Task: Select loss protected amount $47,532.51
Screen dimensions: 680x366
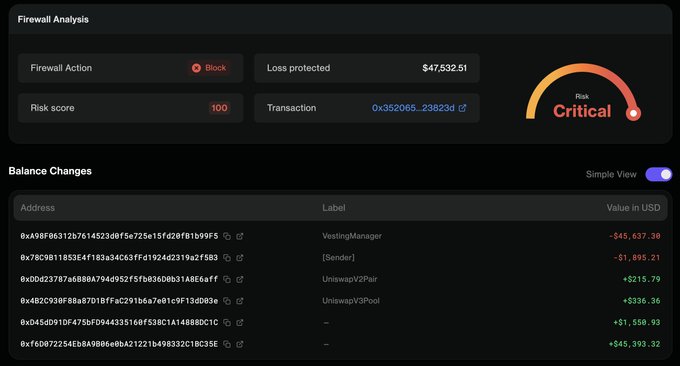Action: (x=445, y=68)
